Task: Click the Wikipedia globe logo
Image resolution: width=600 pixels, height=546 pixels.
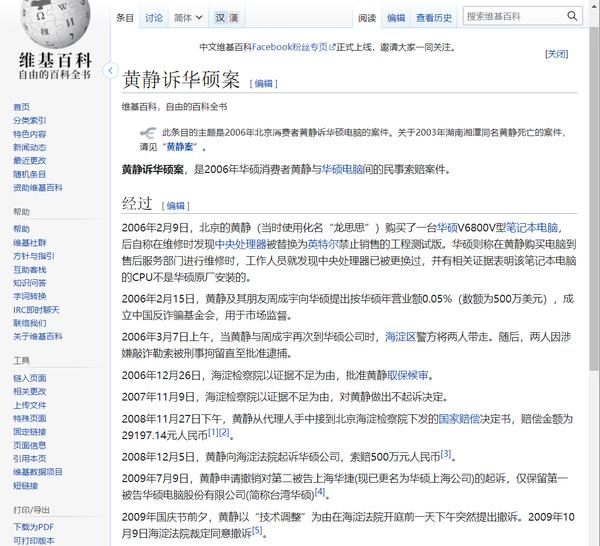Action: click(x=55, y=22)
